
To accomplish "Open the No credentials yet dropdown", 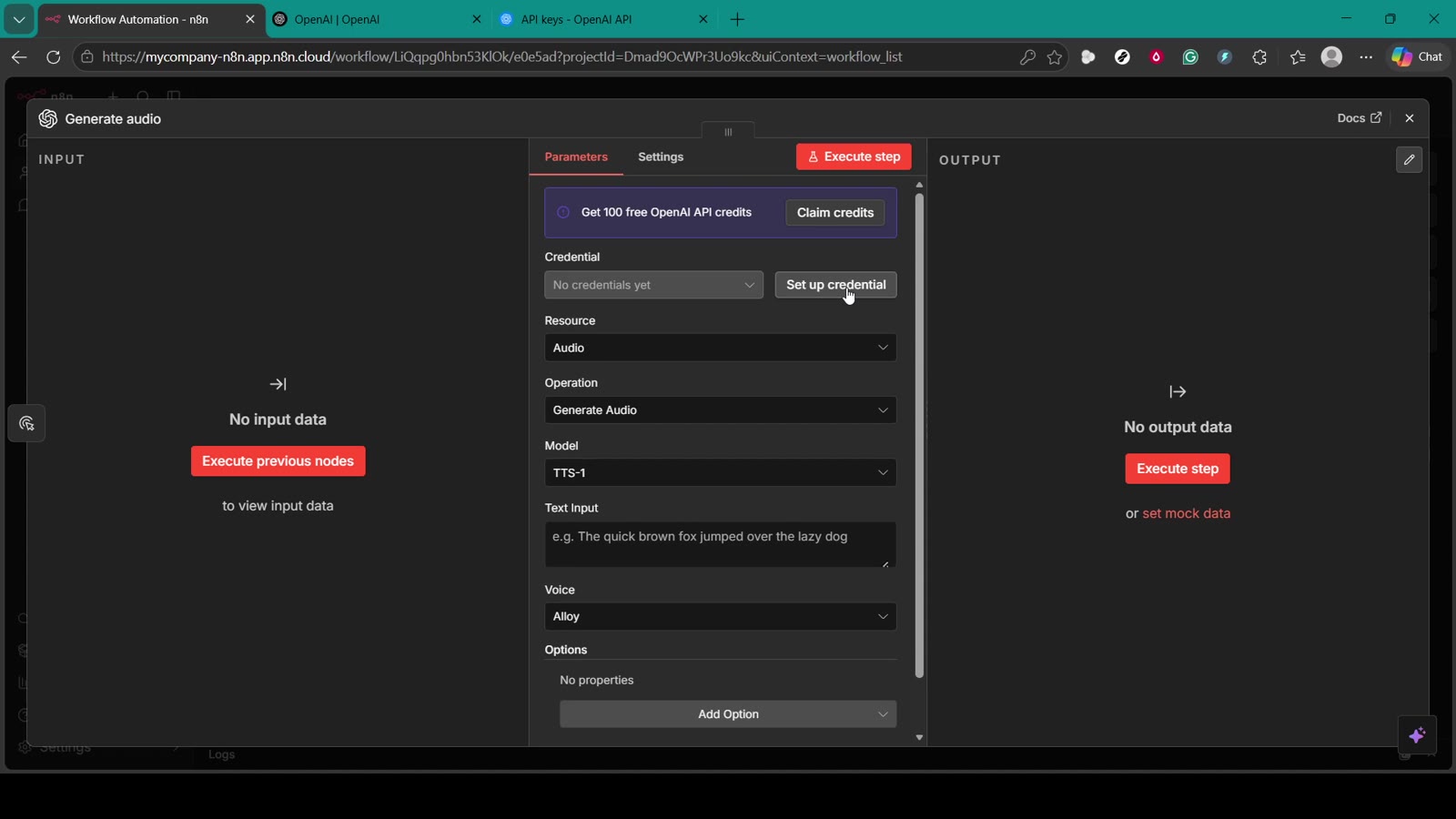I will pyautogui.click(x=653, y=285).
